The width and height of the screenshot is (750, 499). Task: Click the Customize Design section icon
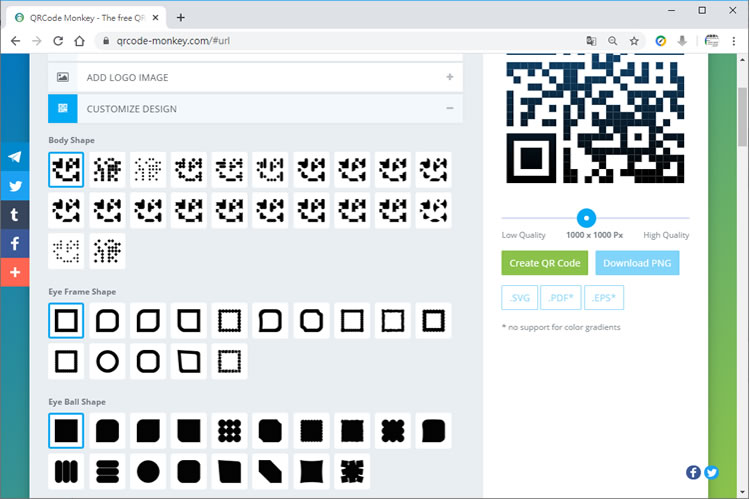click(x=63, y=109)
